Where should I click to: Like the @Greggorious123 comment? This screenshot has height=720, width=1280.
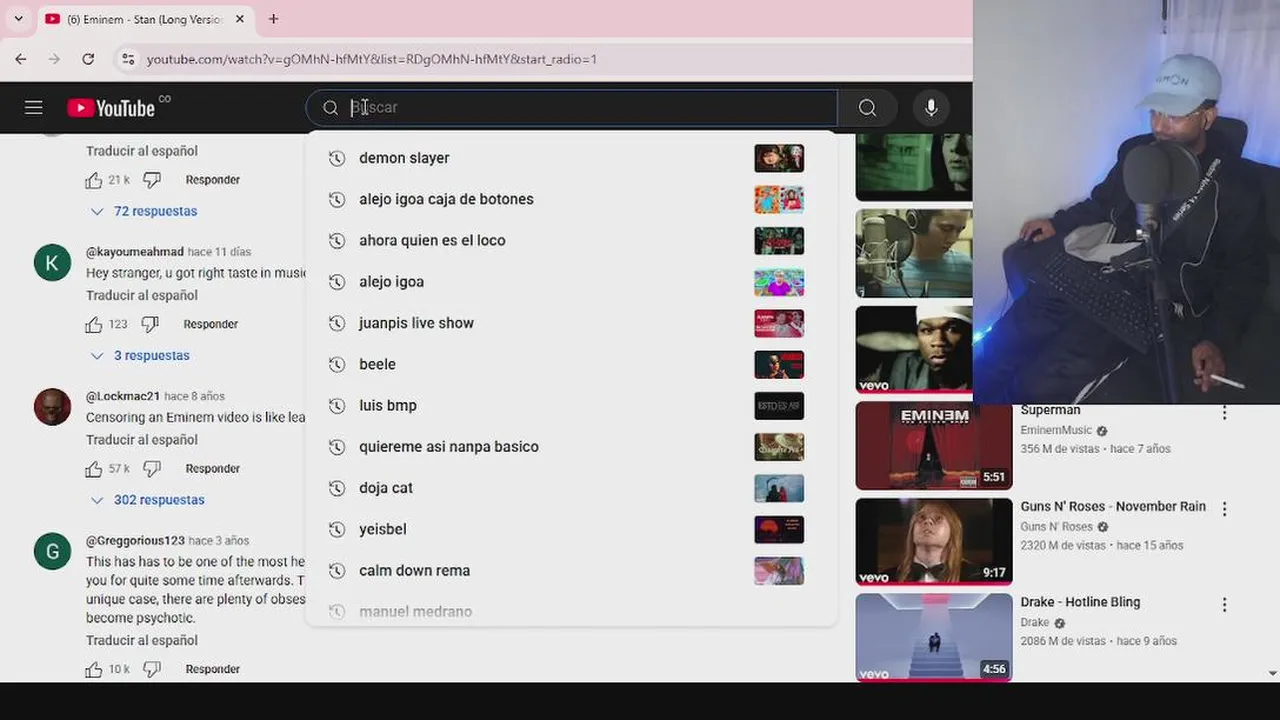coord(94,670)
